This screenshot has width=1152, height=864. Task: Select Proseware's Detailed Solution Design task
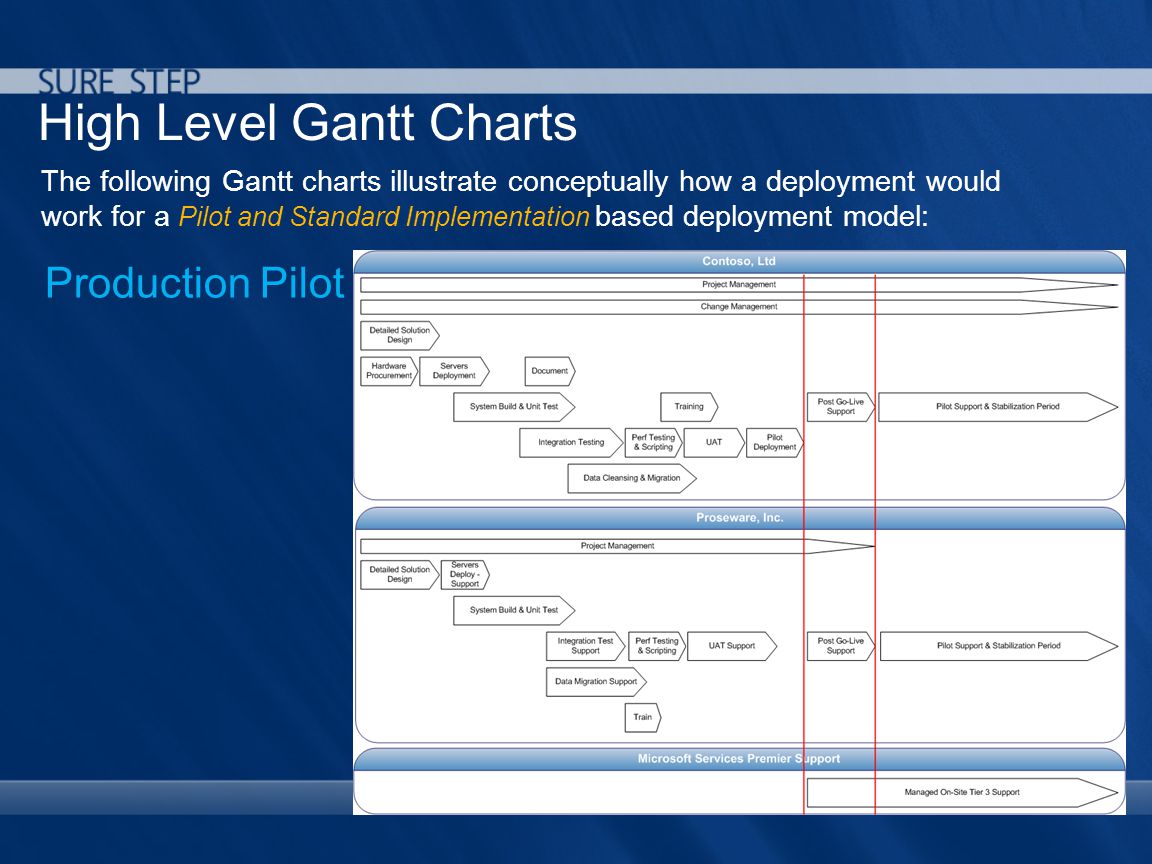[400, 575]
